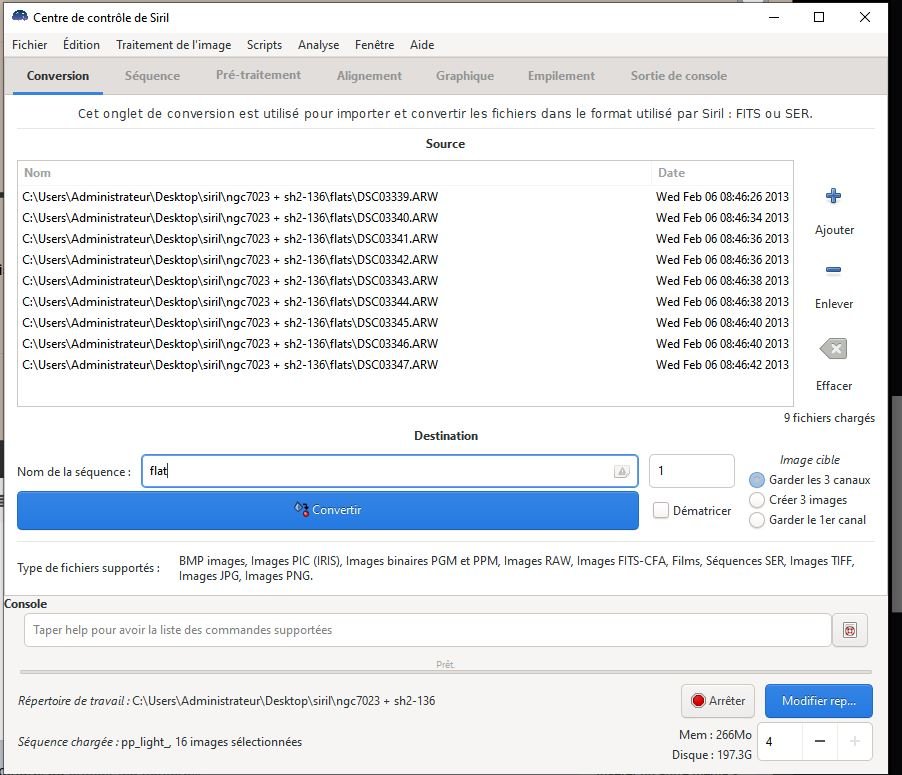Viewport: 902px width, 775px height.
Task: Open the Fichier menu
Action: point(29,45)
